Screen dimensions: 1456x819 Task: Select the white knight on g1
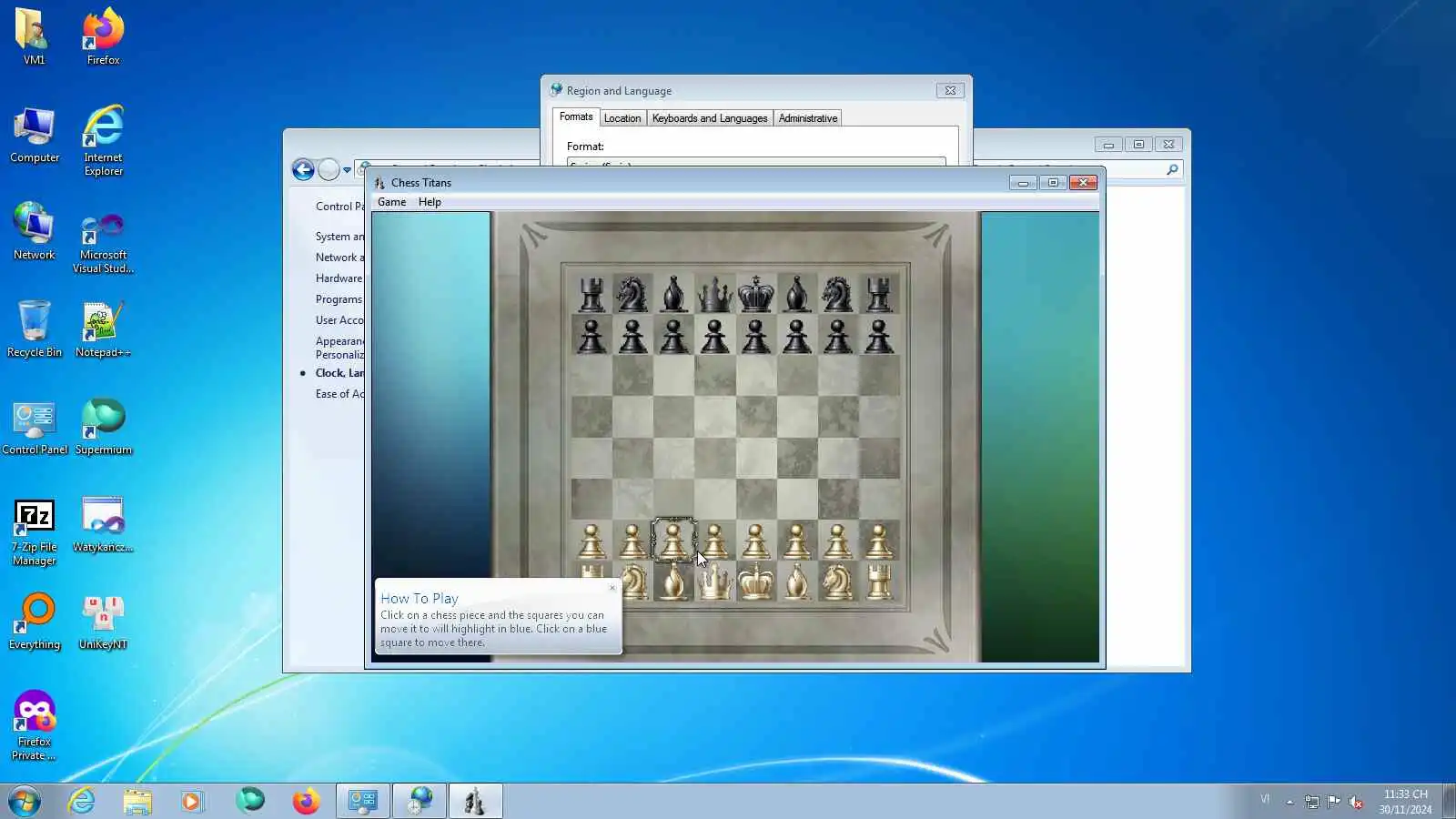pos(837,582)
